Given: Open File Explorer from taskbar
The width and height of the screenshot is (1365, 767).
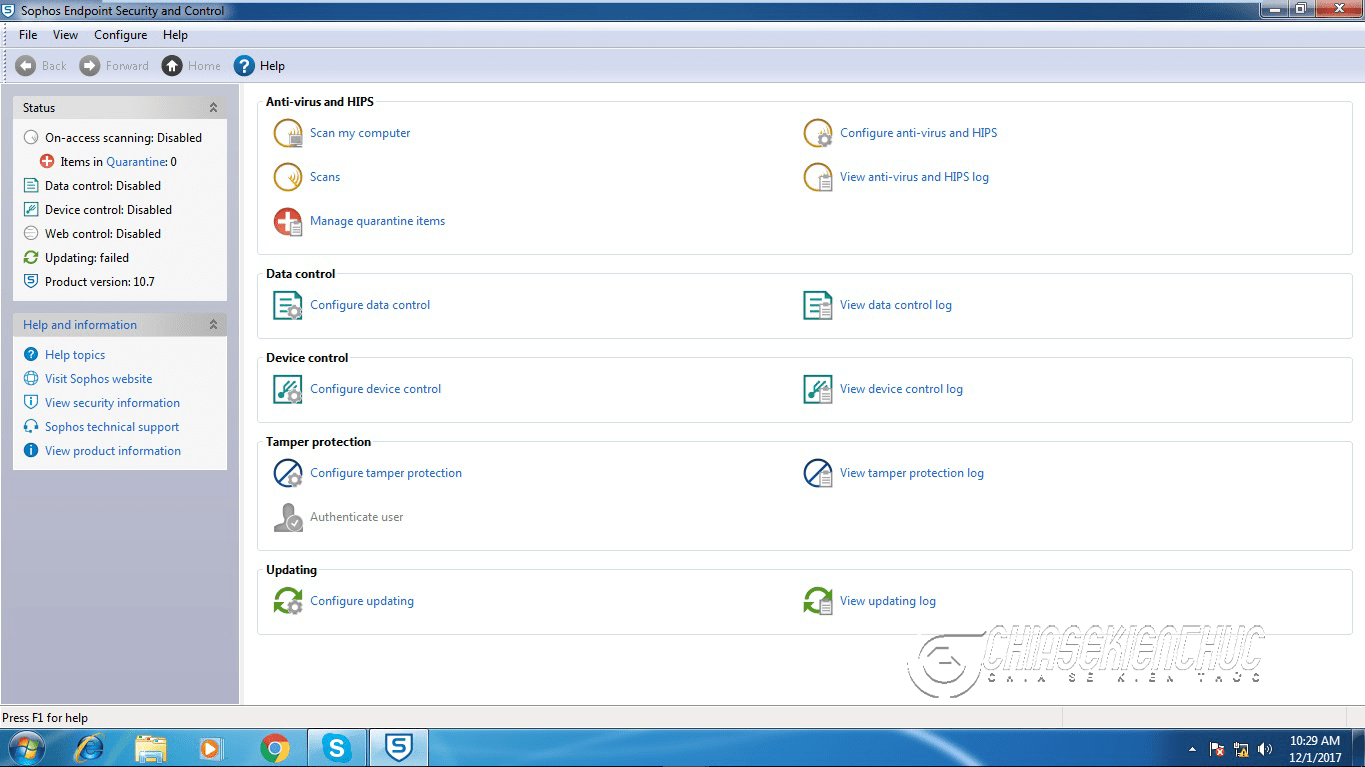Looking at the screenshot, I should [x=151, y=748].
